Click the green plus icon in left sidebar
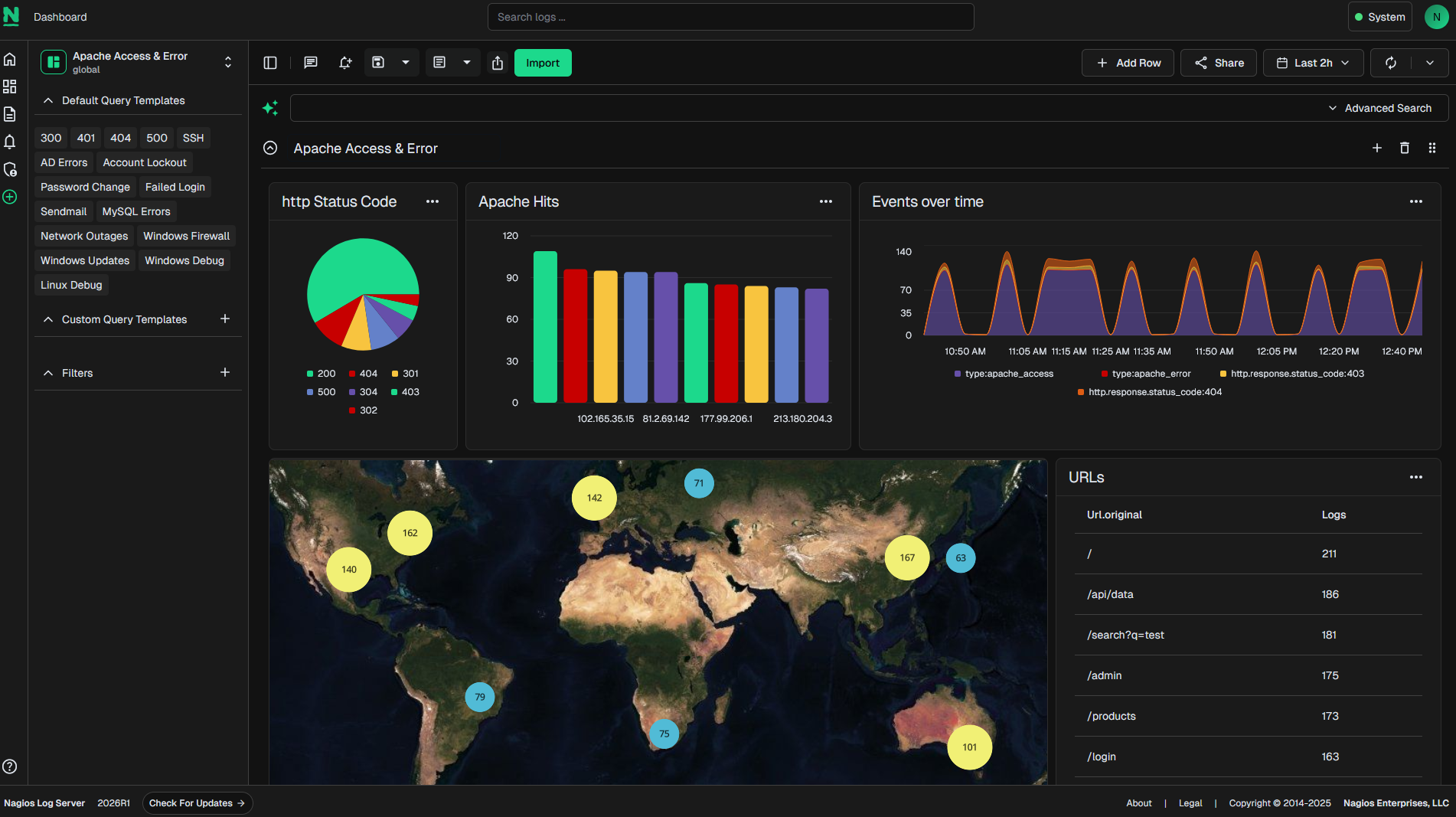Image resolution: width=1456 pixels, height=817 pixels. click(x=10, y=197)
